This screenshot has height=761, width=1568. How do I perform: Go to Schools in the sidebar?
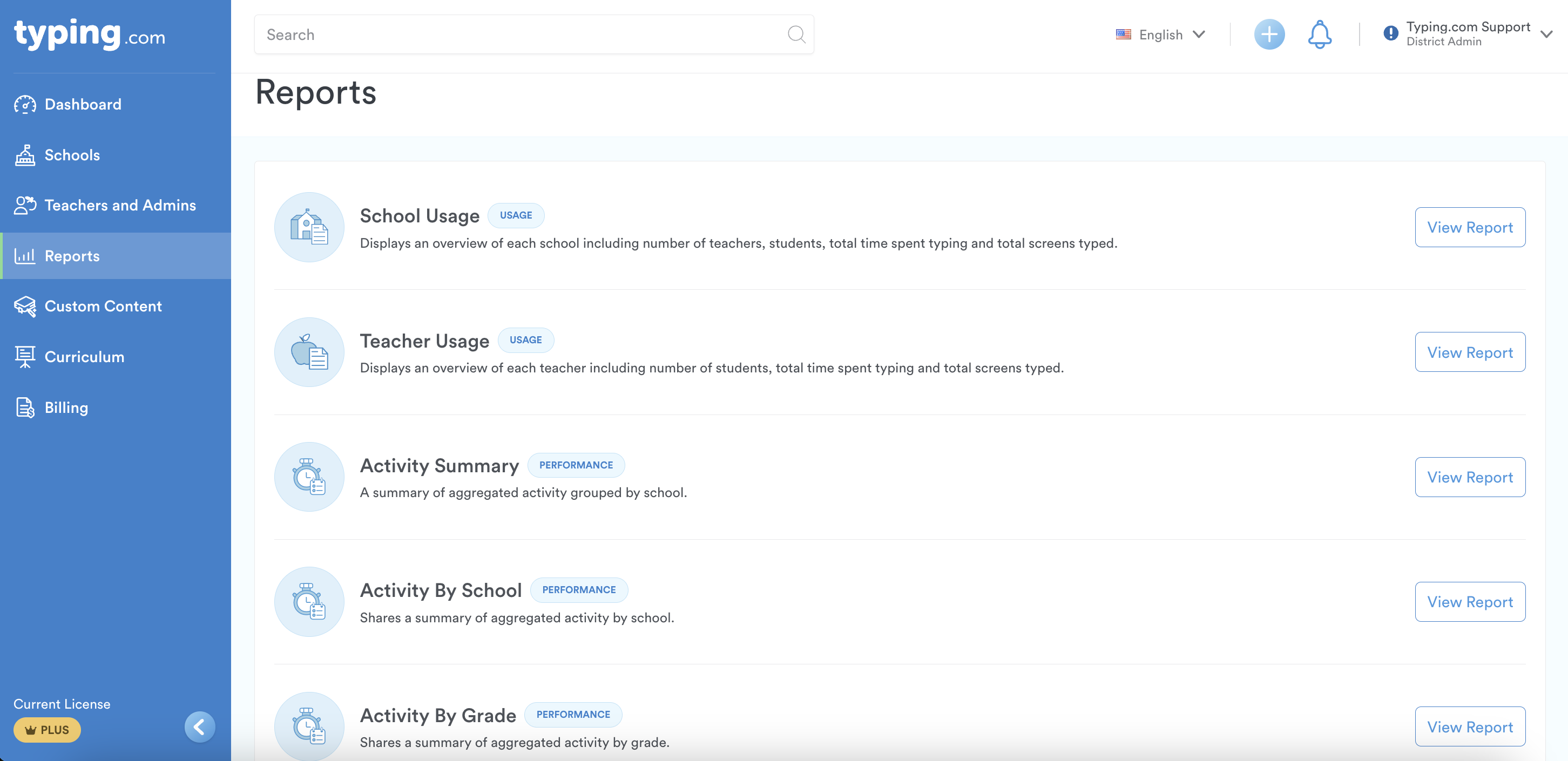pyautogui.click(x=72, y=155)
